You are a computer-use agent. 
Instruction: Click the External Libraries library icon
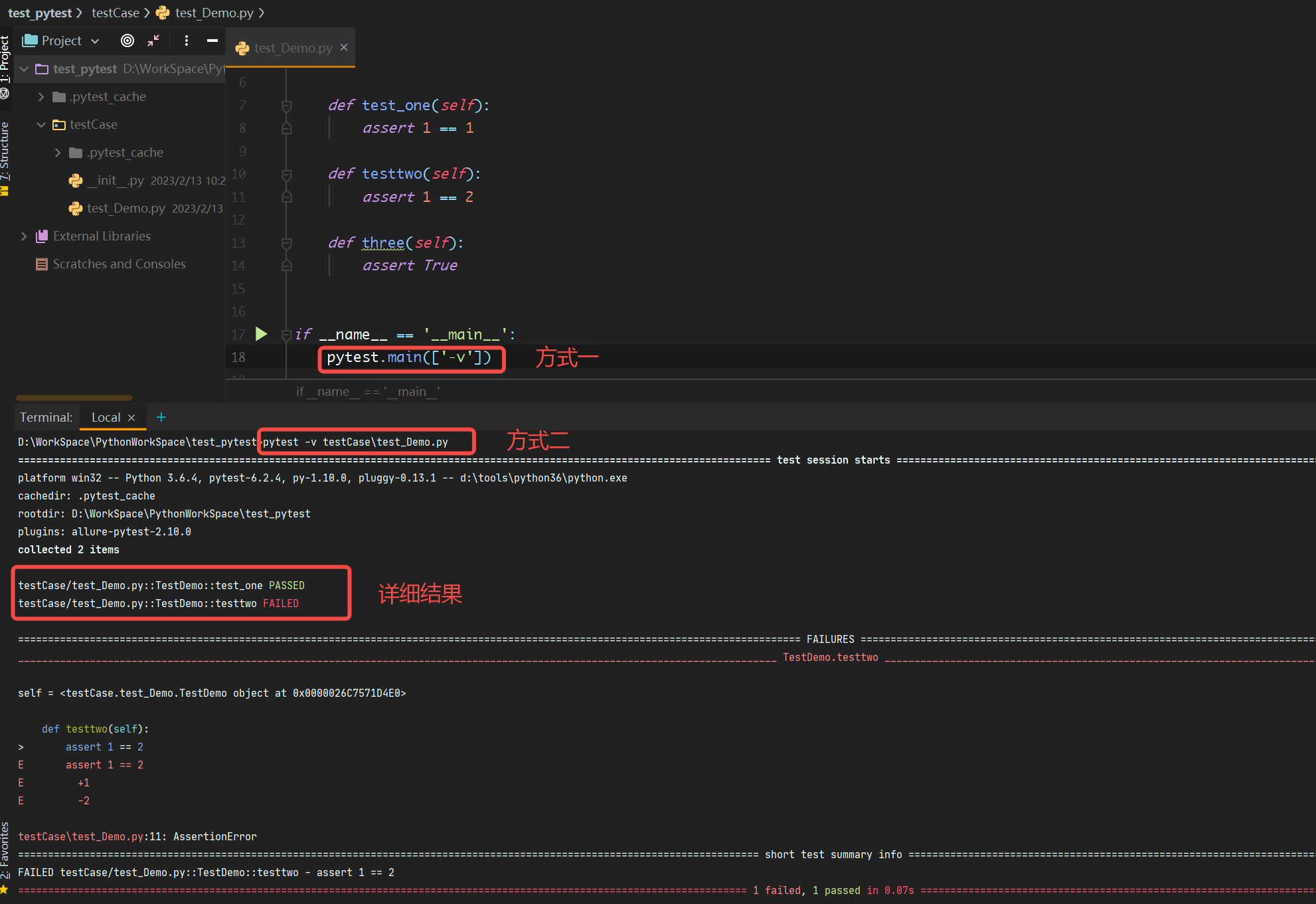[41, 236]
